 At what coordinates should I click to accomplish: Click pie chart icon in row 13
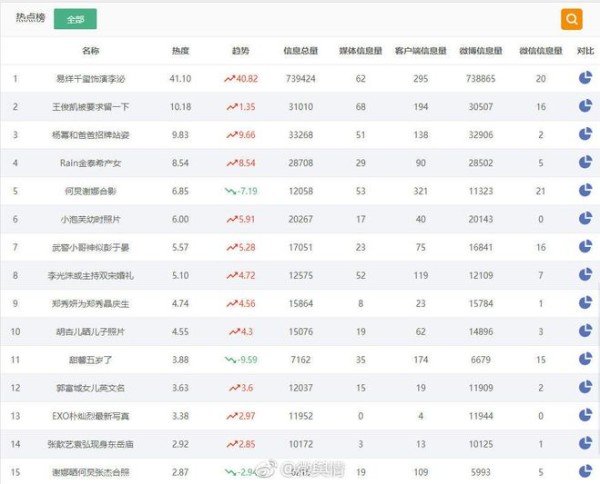pyautogui.click(x=585, y=415)
